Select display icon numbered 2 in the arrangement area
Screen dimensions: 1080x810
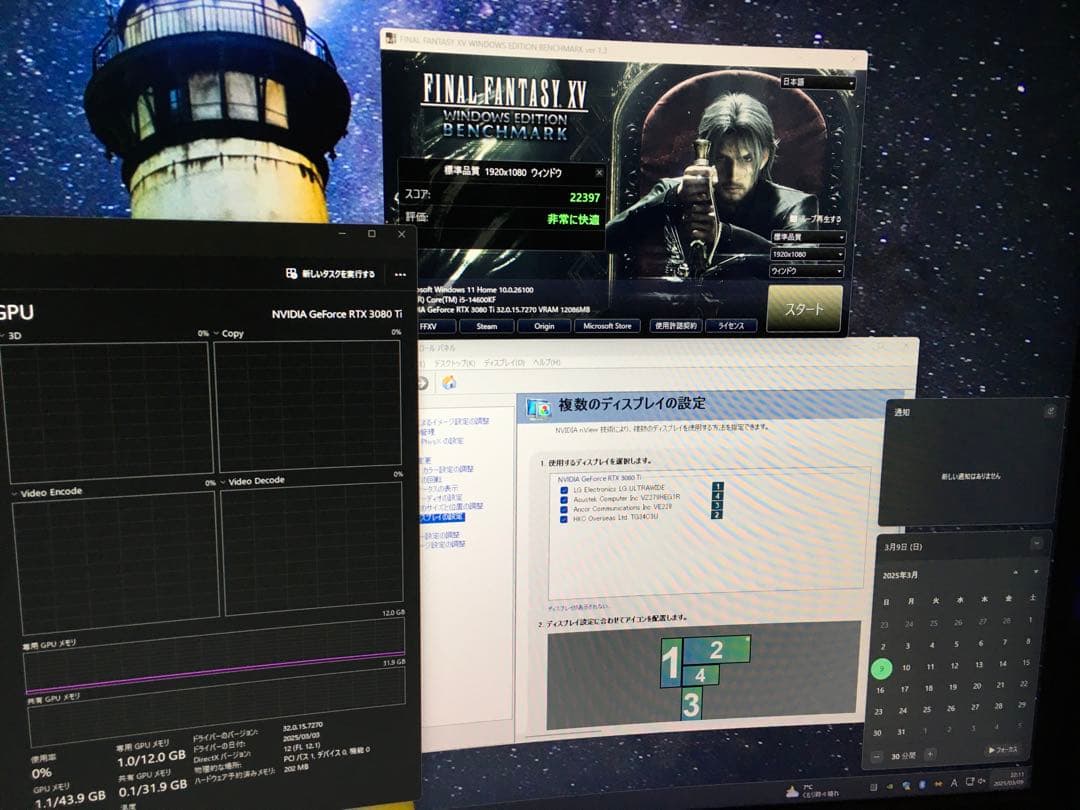(717, 650)
